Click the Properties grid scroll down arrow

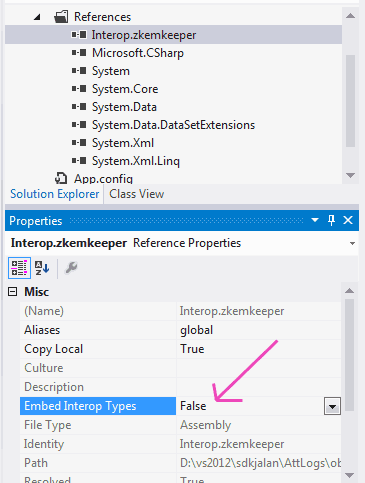[x=350, y=475]
